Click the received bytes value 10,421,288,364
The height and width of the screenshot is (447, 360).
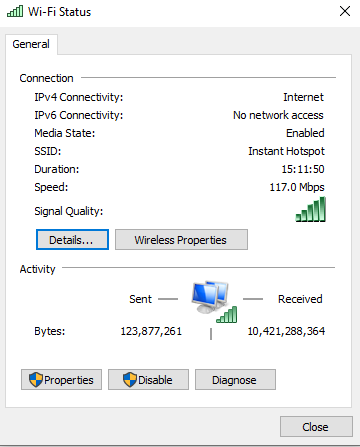286,331
